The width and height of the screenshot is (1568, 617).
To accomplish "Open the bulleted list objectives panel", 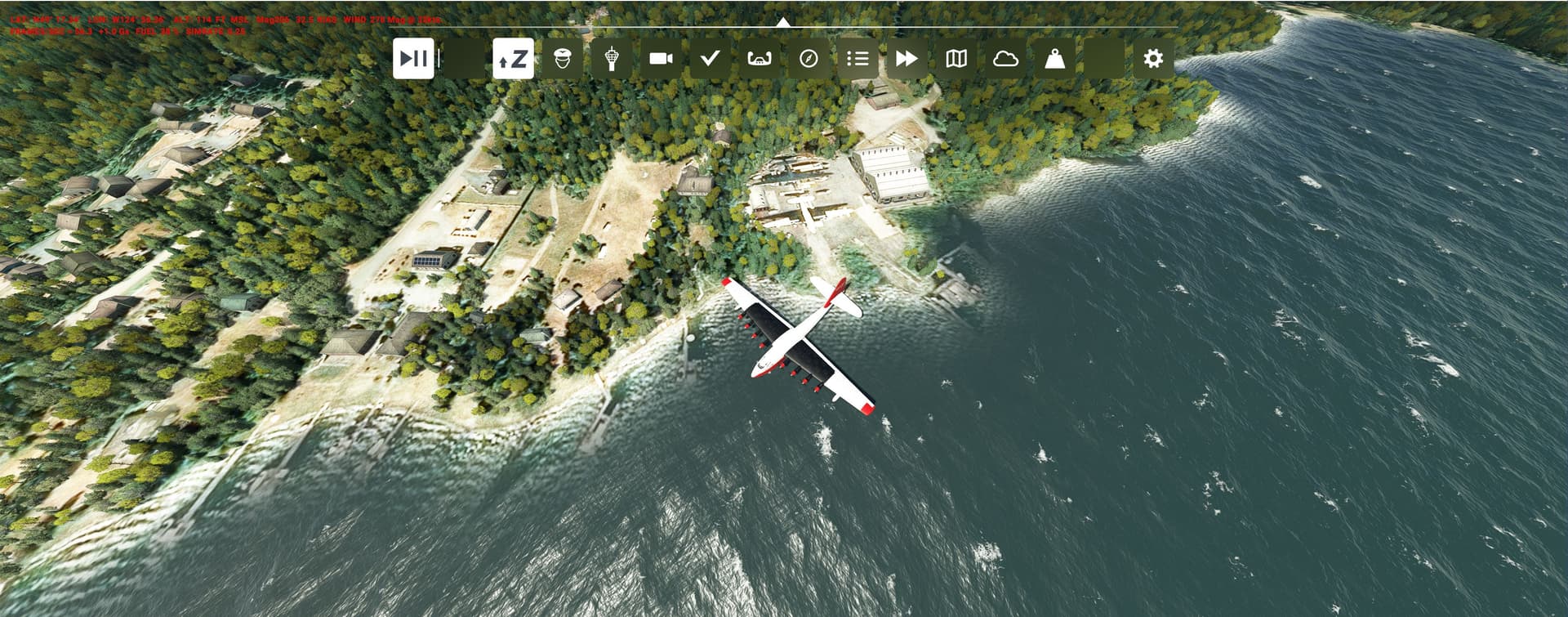I will click(857, 58).
